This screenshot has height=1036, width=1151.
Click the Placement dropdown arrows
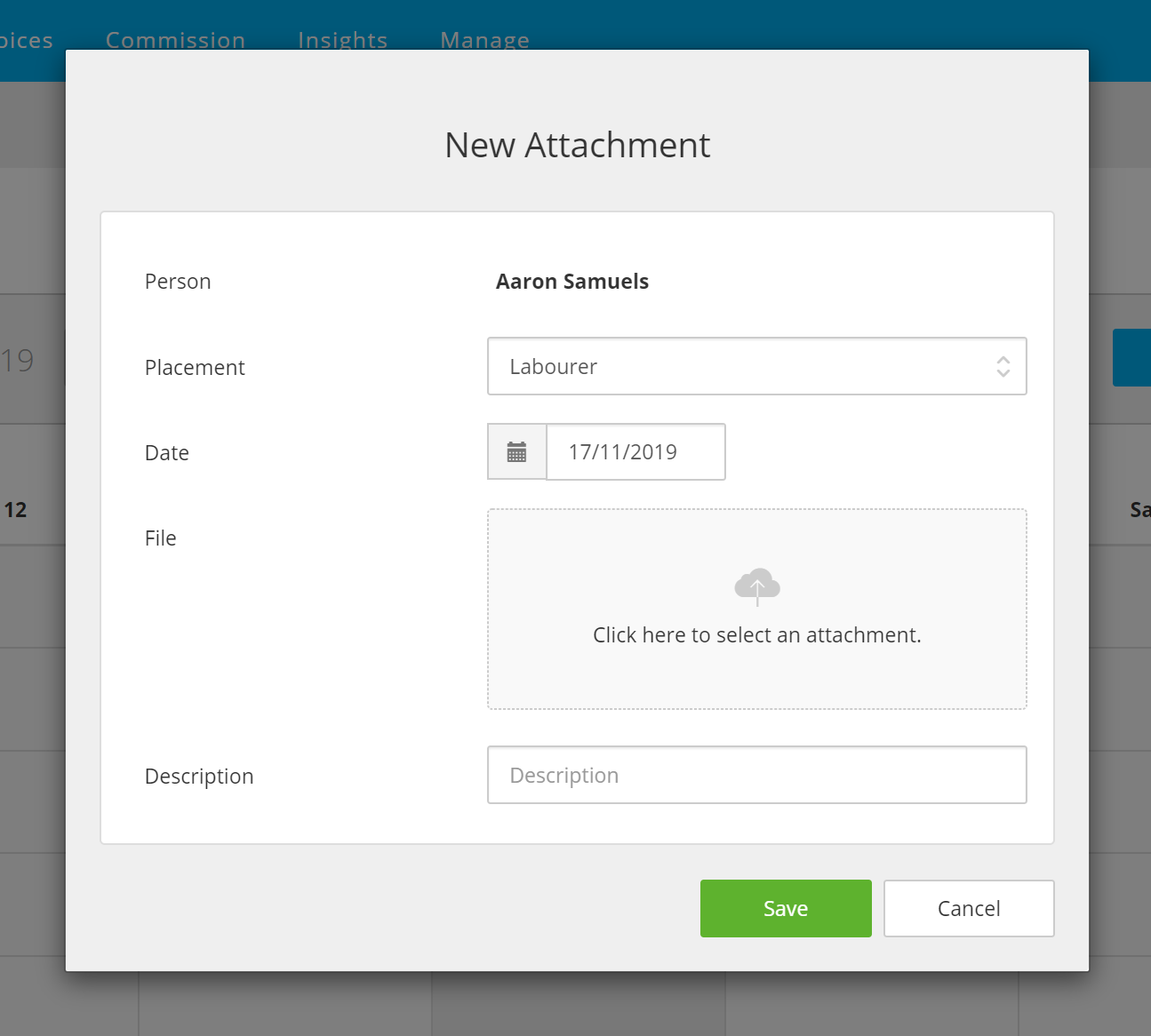pos(1003,366)
